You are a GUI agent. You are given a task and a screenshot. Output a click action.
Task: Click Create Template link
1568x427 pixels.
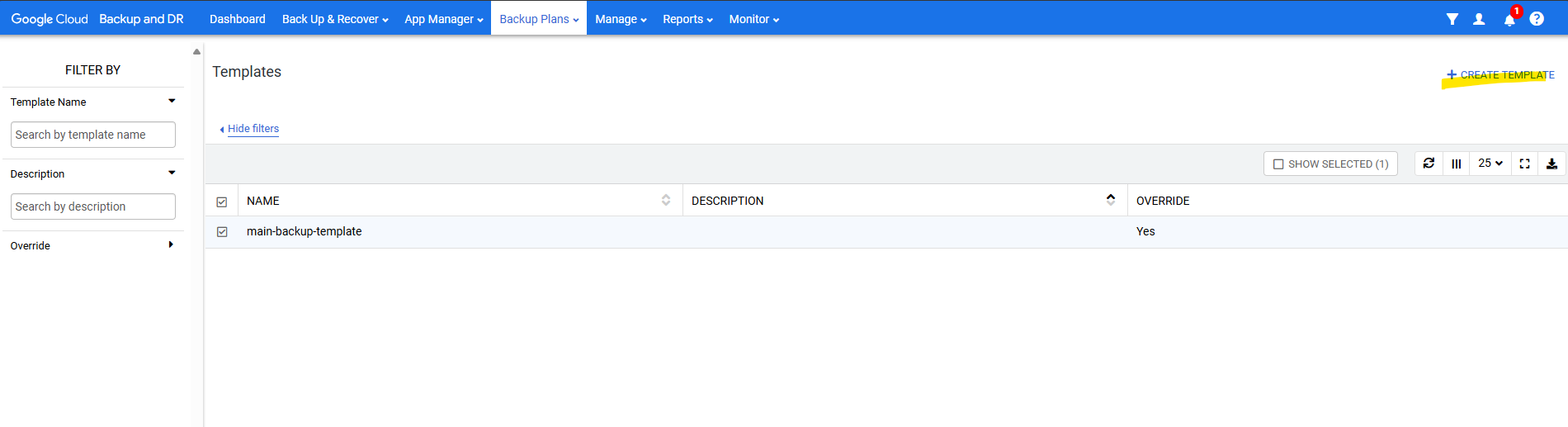tap(1500, 75)
